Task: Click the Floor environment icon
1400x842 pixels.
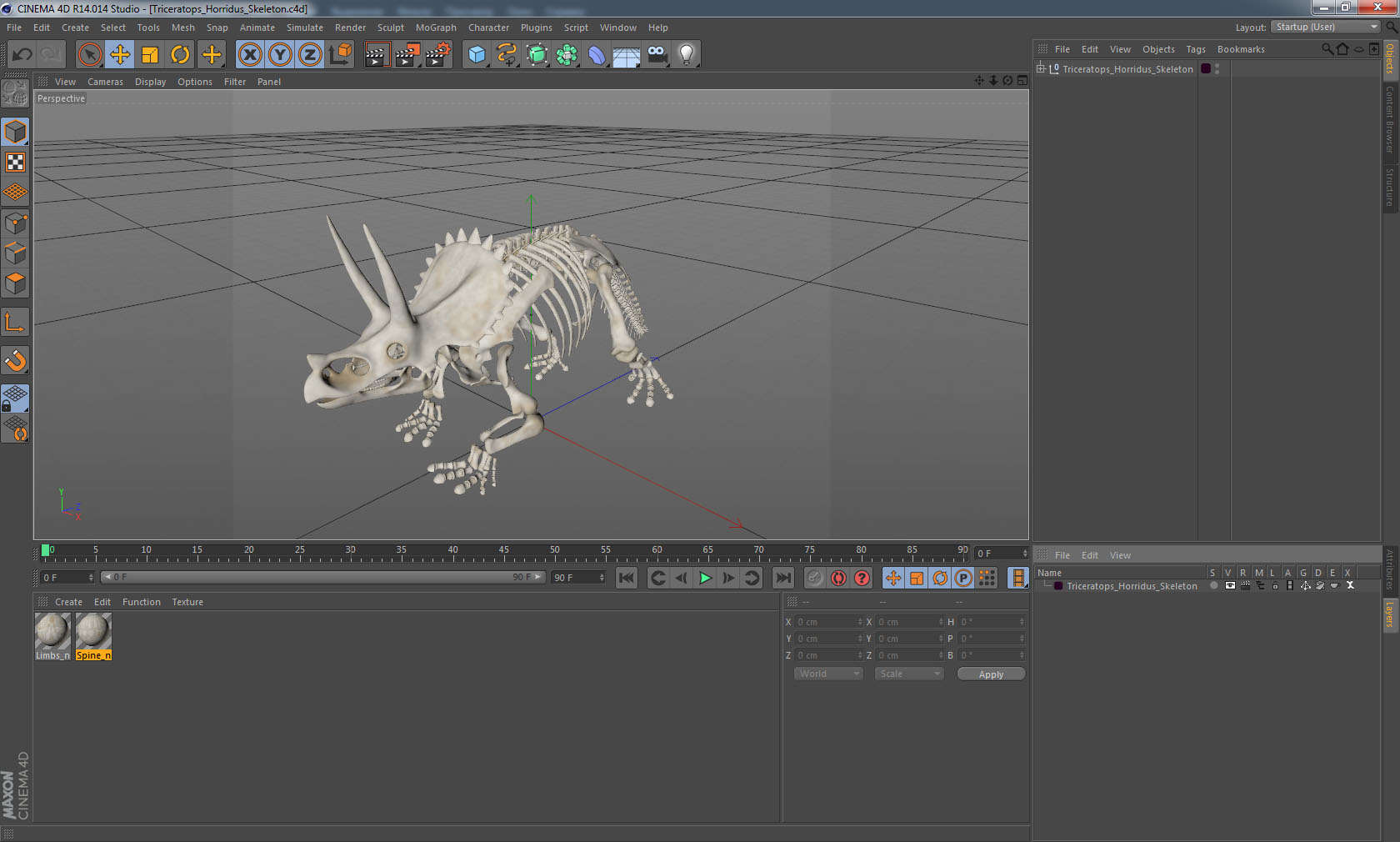Action: coord(627,55)
